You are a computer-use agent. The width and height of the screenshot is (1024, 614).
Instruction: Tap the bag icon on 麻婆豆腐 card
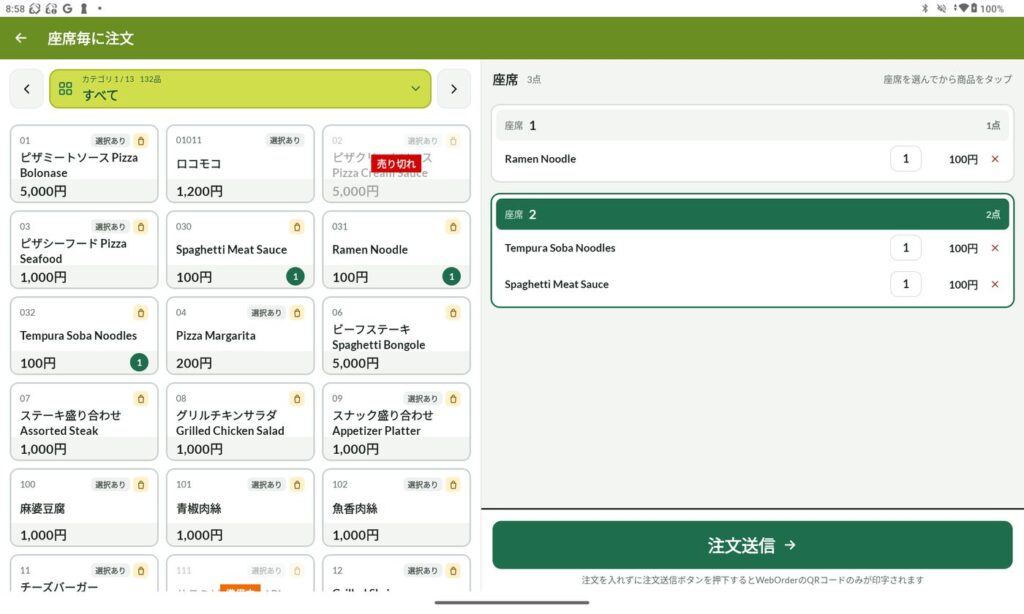(141, 485)
